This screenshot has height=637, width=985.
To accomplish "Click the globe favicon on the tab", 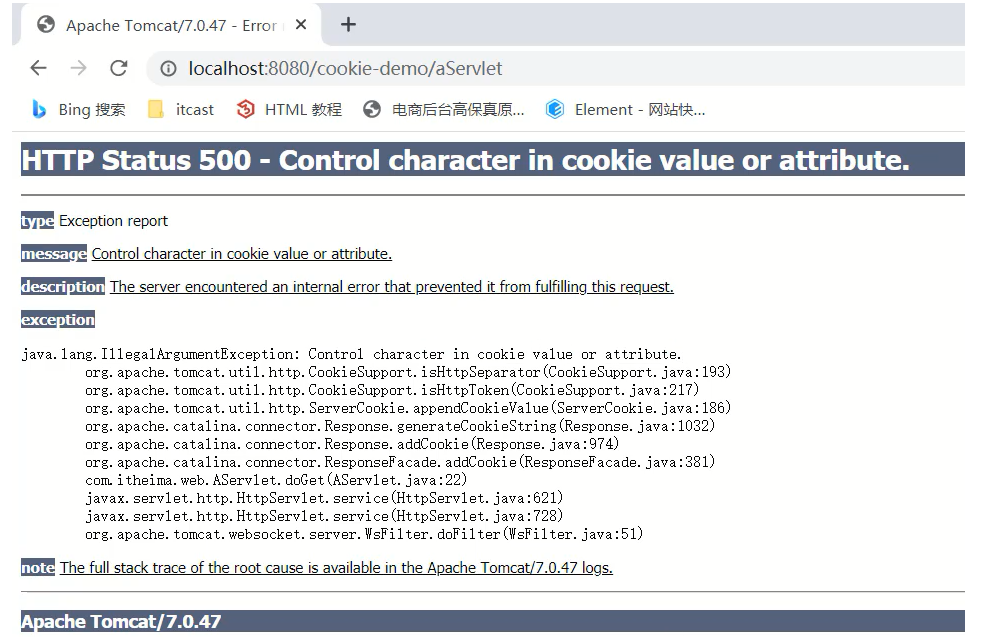I will point(46,24).
